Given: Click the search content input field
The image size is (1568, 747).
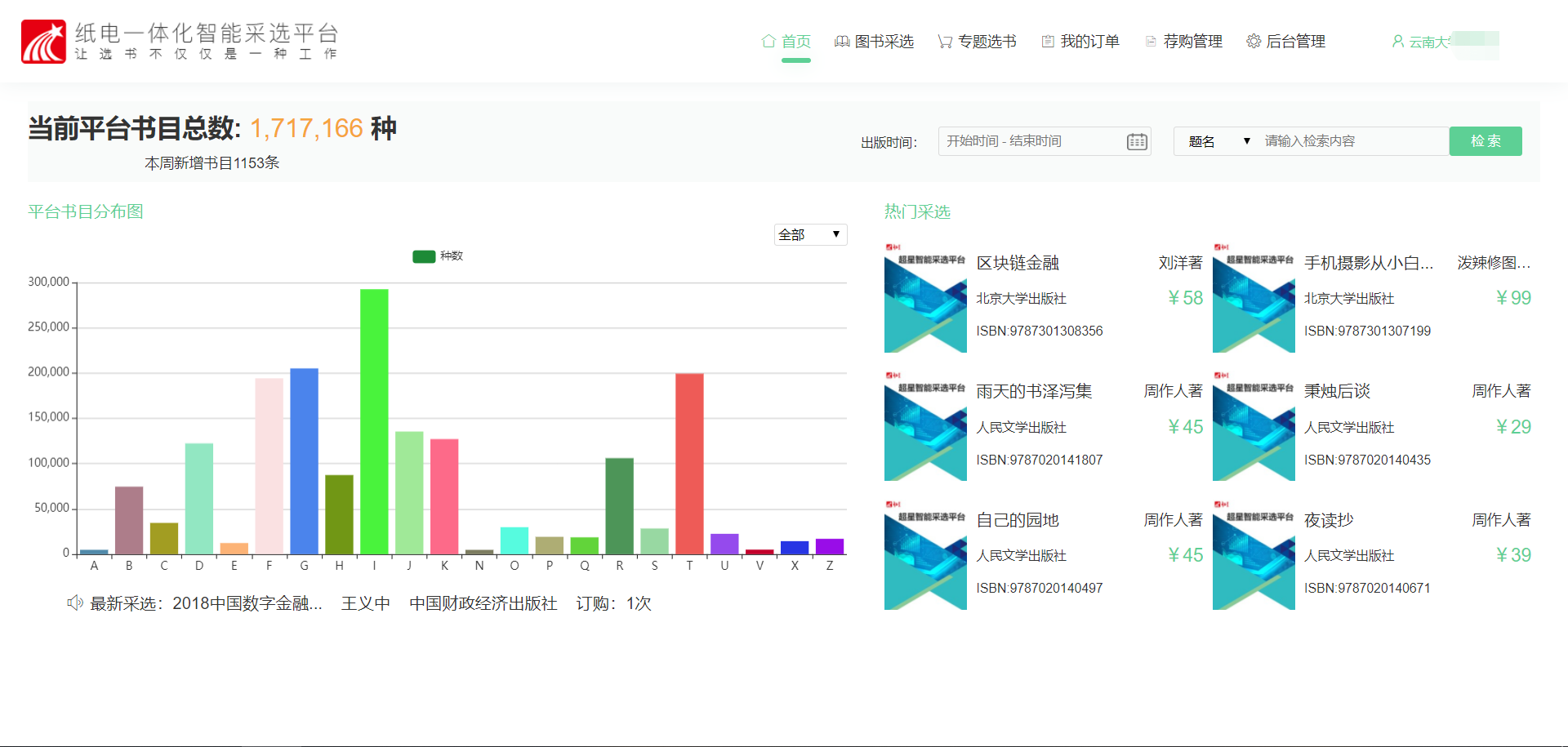Looking at the screenshot, I should coord(1352,141).
